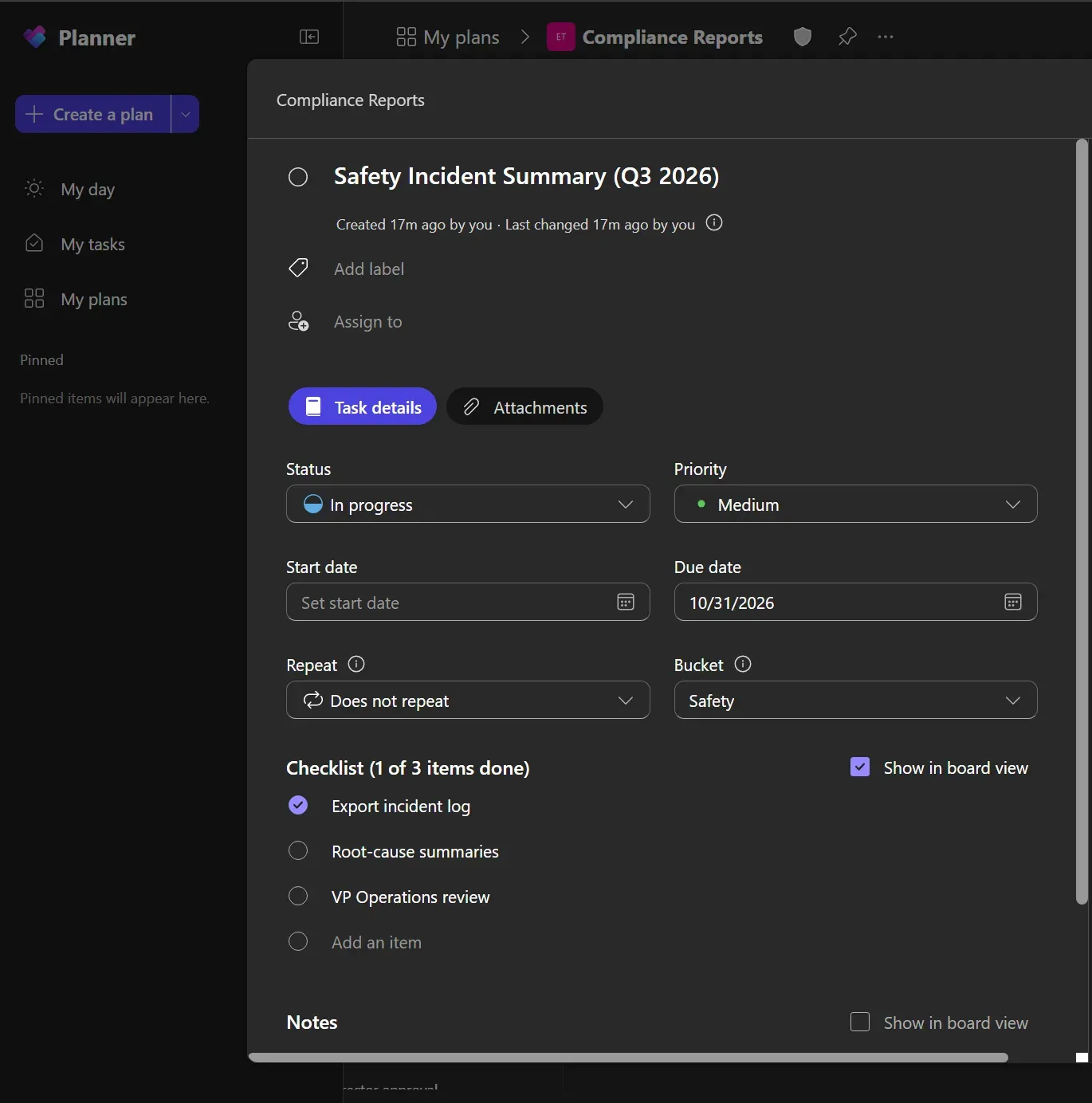Image resolution: width=1092 pixels, height=1103 pixels.
Task: Open the Repeat dropdown
Action: click(x=468, y=700)
